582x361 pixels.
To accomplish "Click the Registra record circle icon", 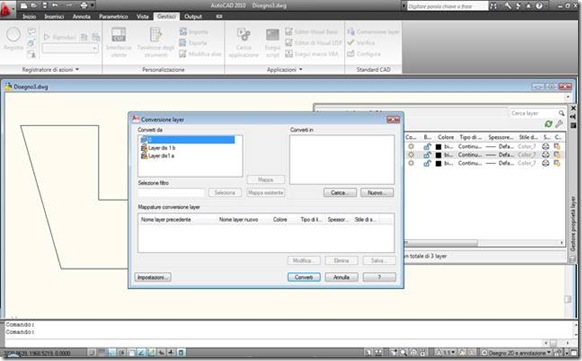I will tap(13, 35).
